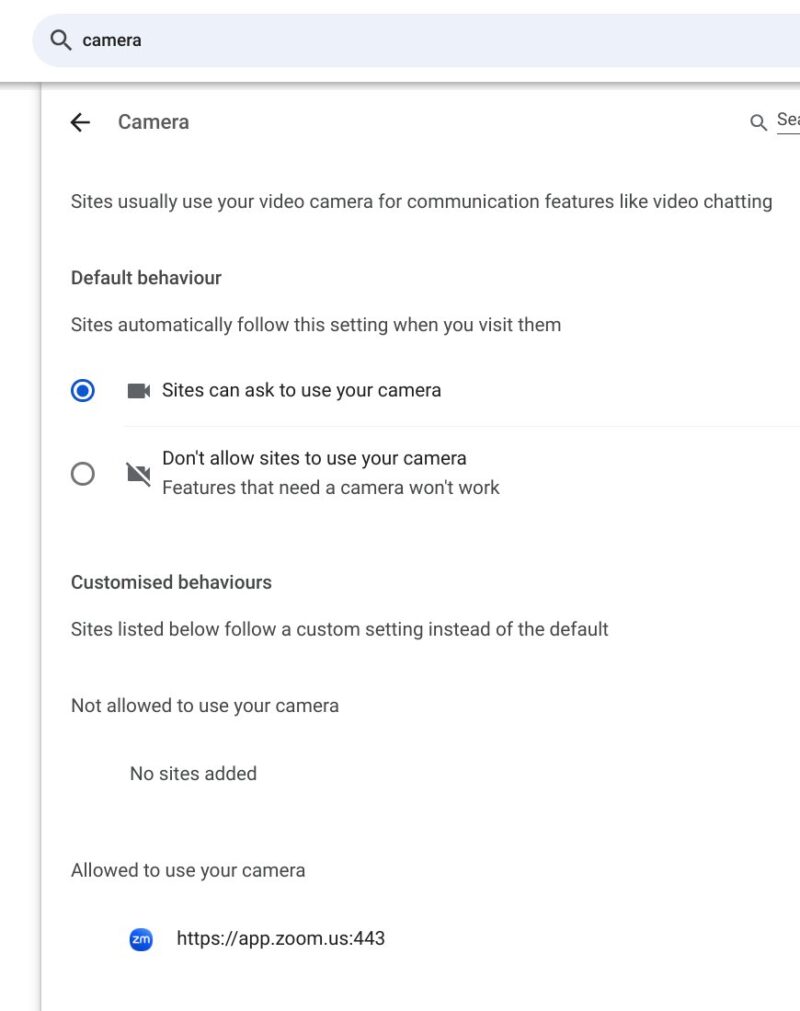
Task: Open settings search via the top-right magnifier icon
Action: coord(758,121)
